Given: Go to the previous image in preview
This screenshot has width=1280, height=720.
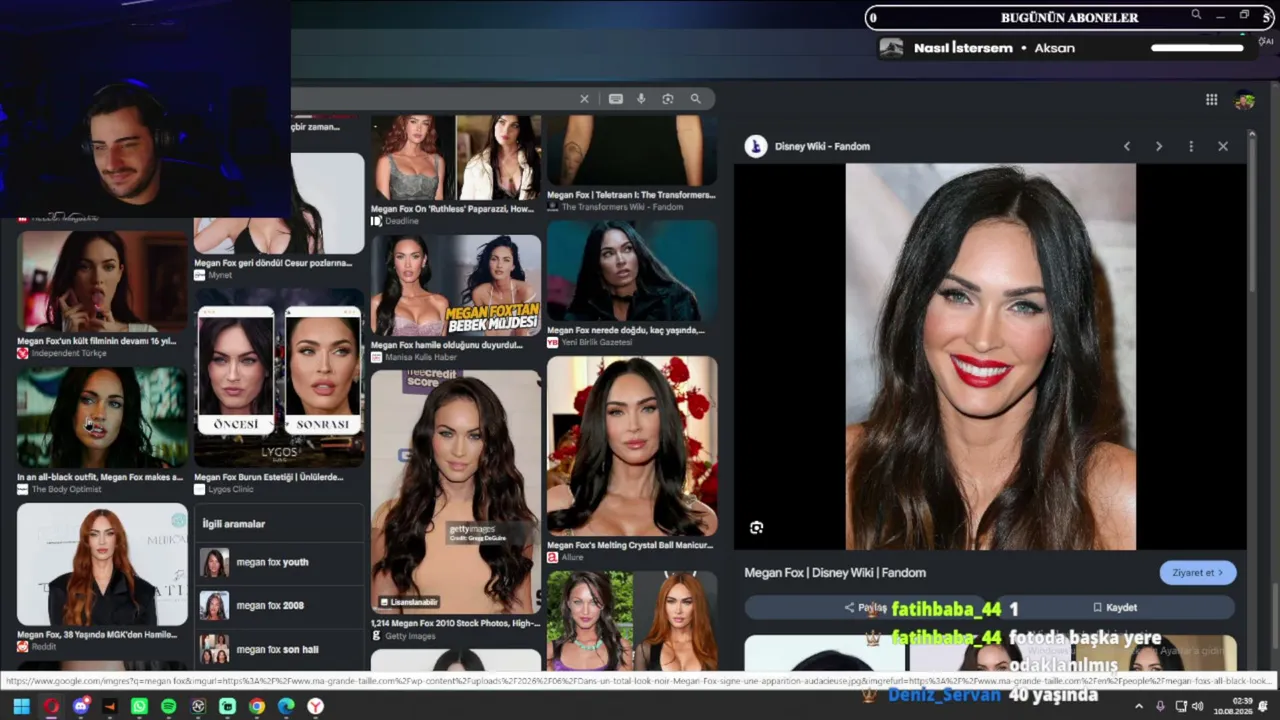Looking at the screenshot, I should pyautogui.click(x=1127, y=146).
